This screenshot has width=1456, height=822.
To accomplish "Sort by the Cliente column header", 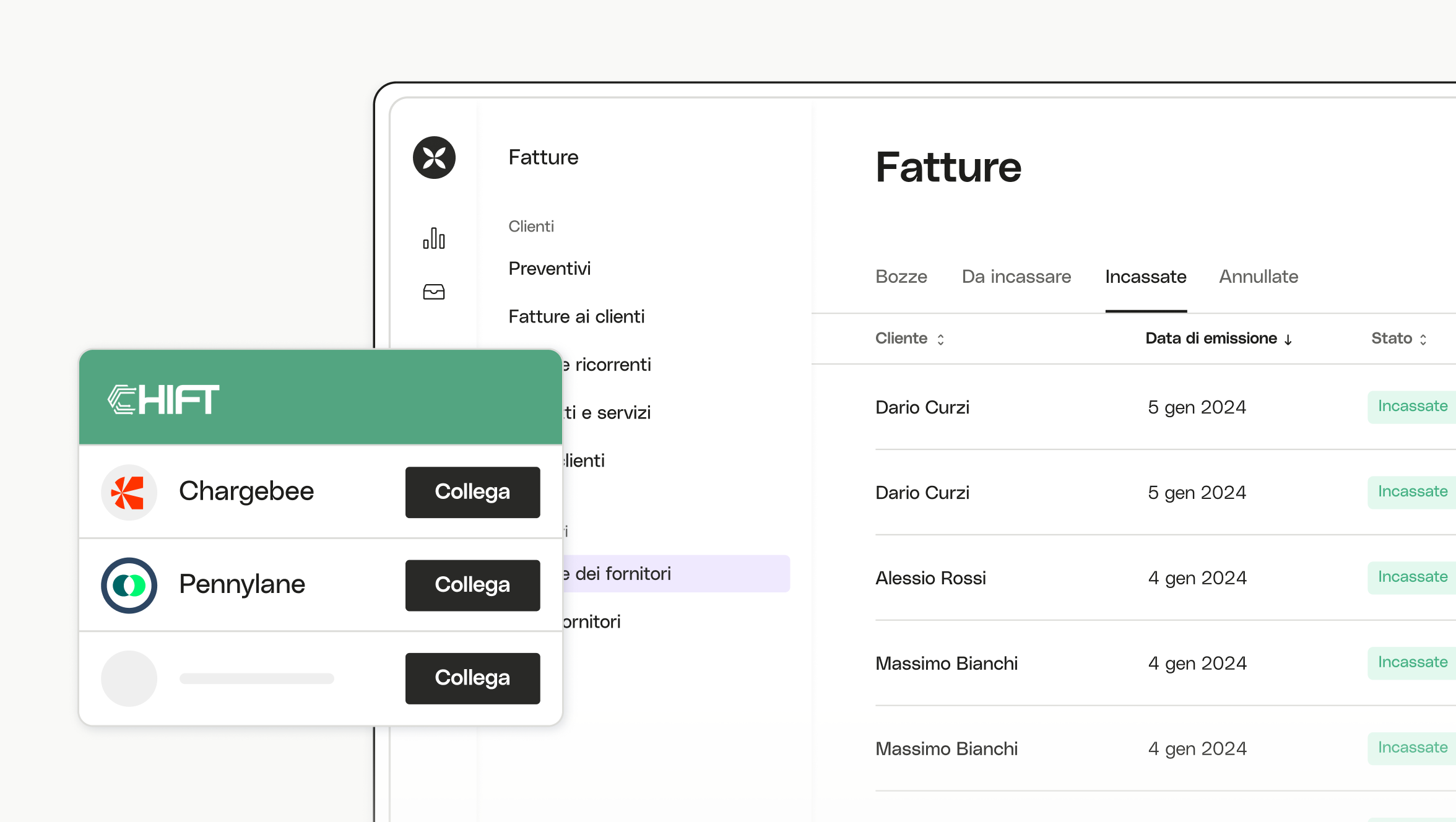I will point(910,339).
